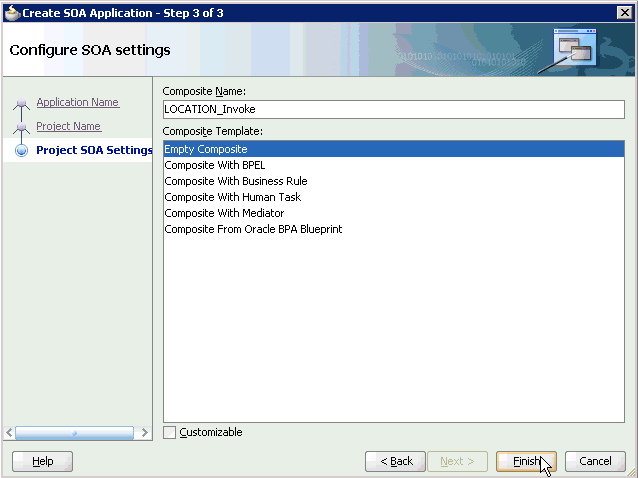Click the Application Name step node icon

point(22,103)
